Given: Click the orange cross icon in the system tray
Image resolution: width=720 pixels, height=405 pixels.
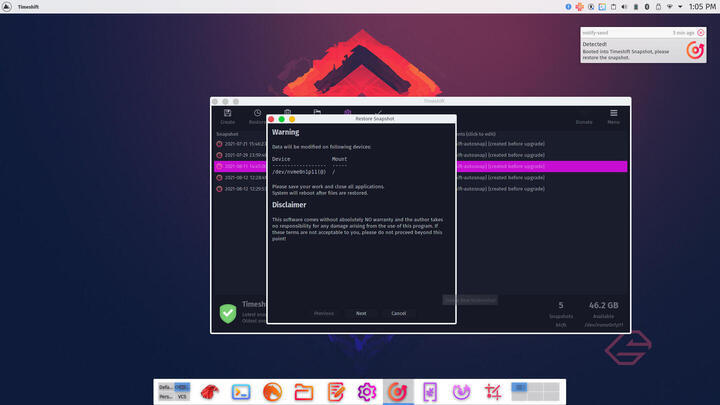Looking at the screenshot, I should [x=579, y=7].
